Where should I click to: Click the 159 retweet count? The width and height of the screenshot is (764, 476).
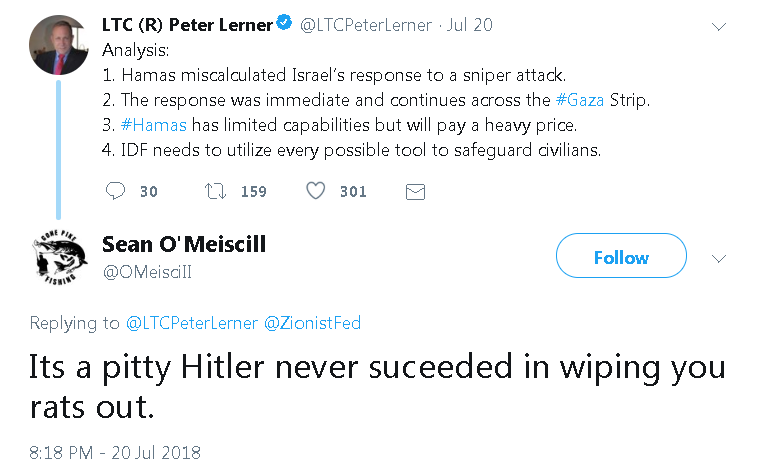254,191
